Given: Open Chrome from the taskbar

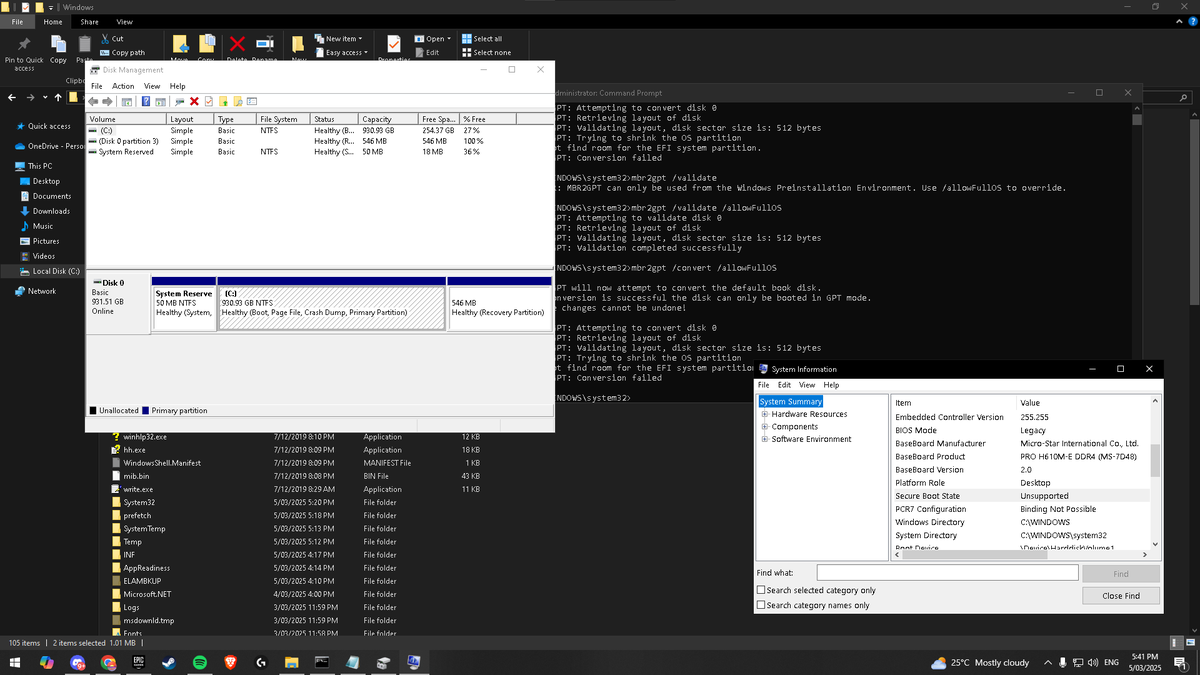Looking at the screenshot, I should click(x=108, y=662).
